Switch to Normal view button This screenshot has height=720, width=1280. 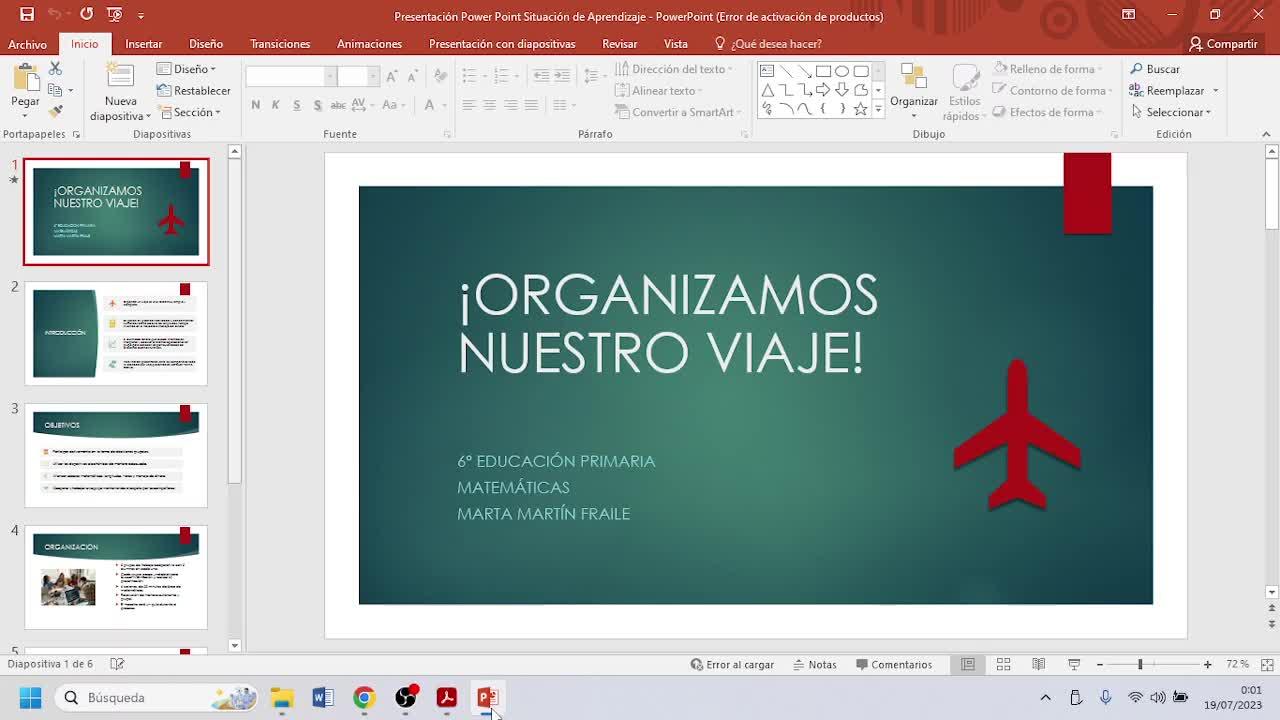968,664
